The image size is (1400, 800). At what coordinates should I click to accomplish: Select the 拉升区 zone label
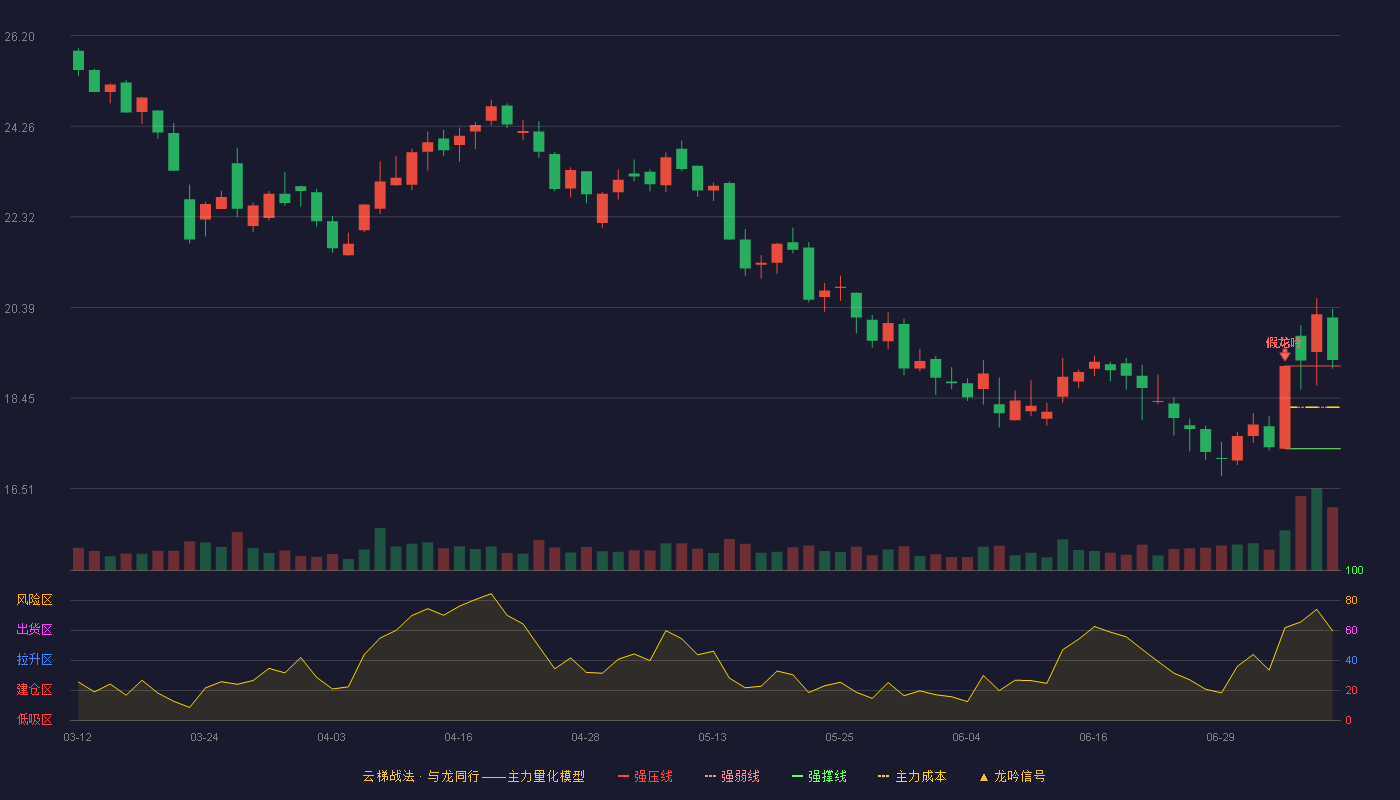[x=34, y=660]
